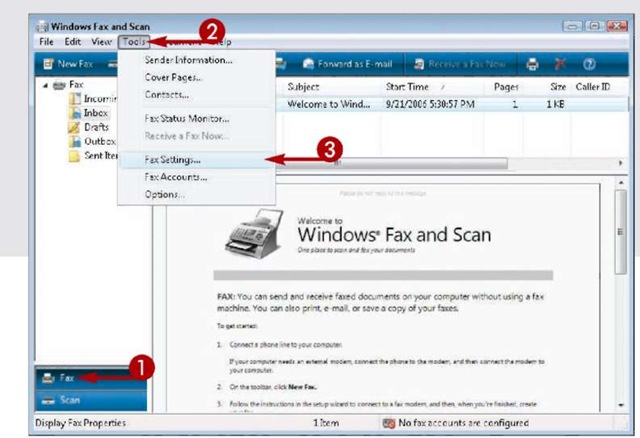This screenshot has width=640, height=438.
Task: Click the Inbox folder icon
Action: [x=75, y=113]
